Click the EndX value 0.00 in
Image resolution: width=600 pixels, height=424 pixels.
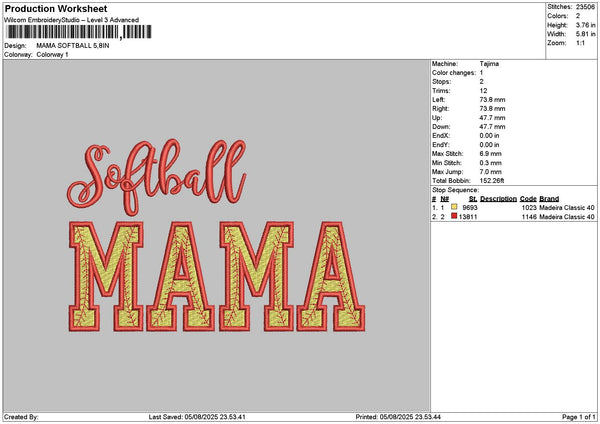pos(489,136)
